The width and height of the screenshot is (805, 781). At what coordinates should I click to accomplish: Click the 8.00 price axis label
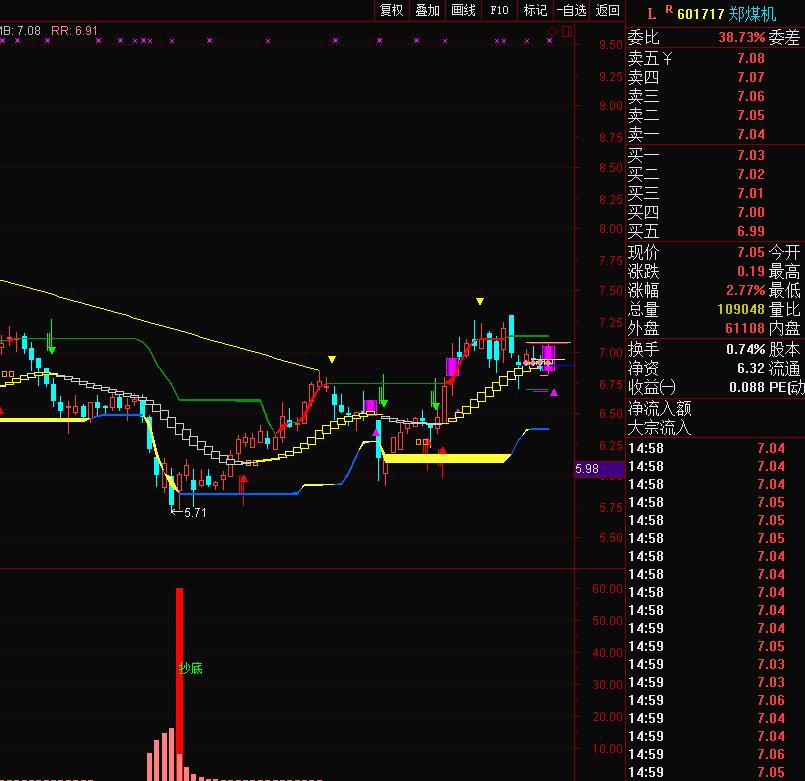click(610, 229)
